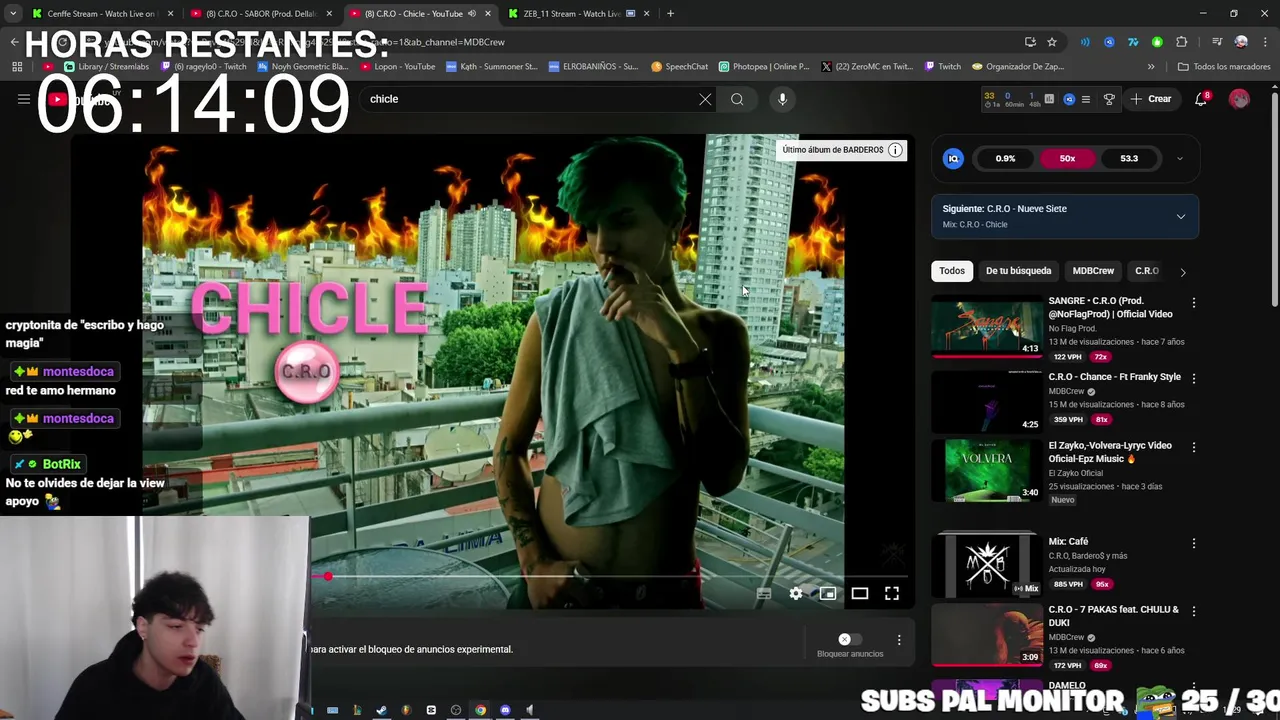
Task: Click the YouTube search input field
Action: (530, 99)
